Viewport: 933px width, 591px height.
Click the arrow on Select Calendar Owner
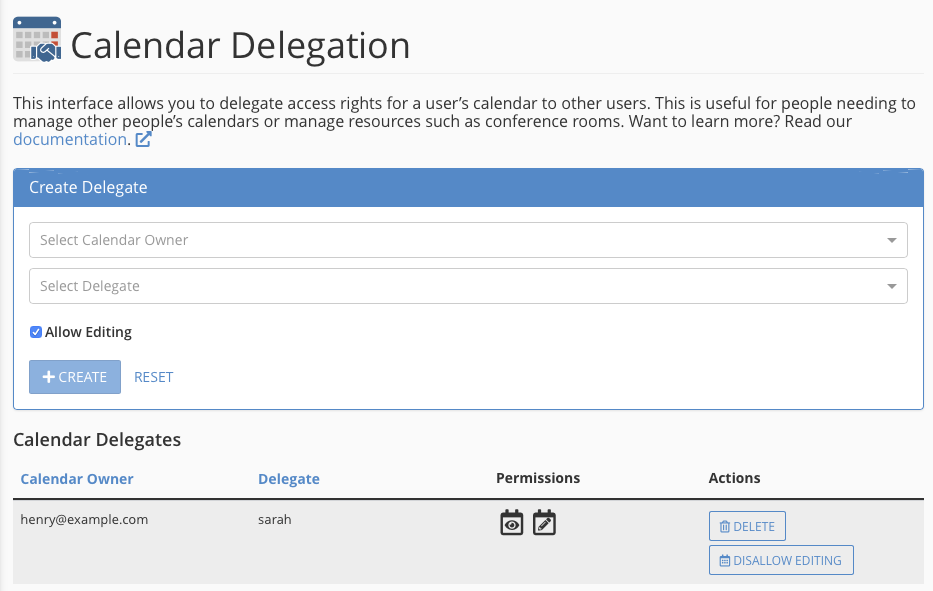891,240
